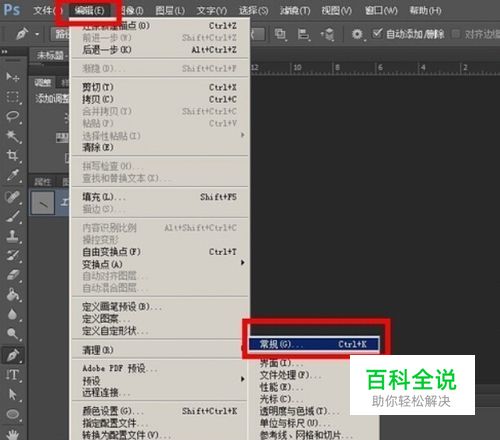Choose 自由变换点(F) menu entry
Image resolution: width=500 pixels, height=440 pixels.
160,252
